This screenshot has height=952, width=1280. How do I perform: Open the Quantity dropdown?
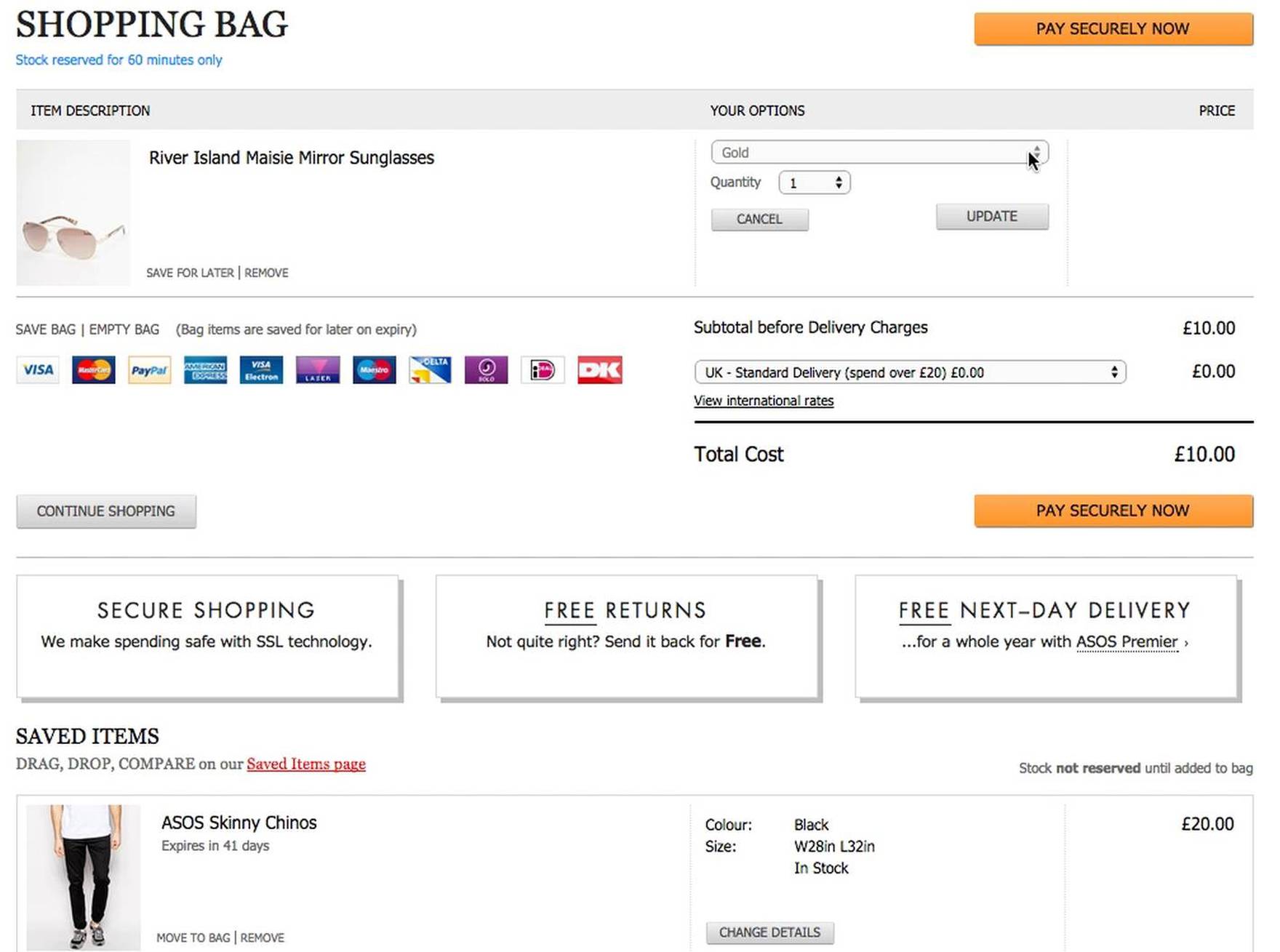[x=814, y=183]
